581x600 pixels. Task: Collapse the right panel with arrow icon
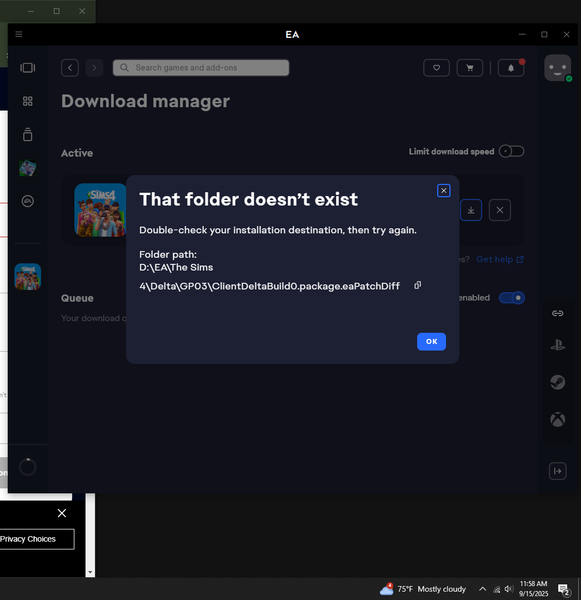(558, 471)
